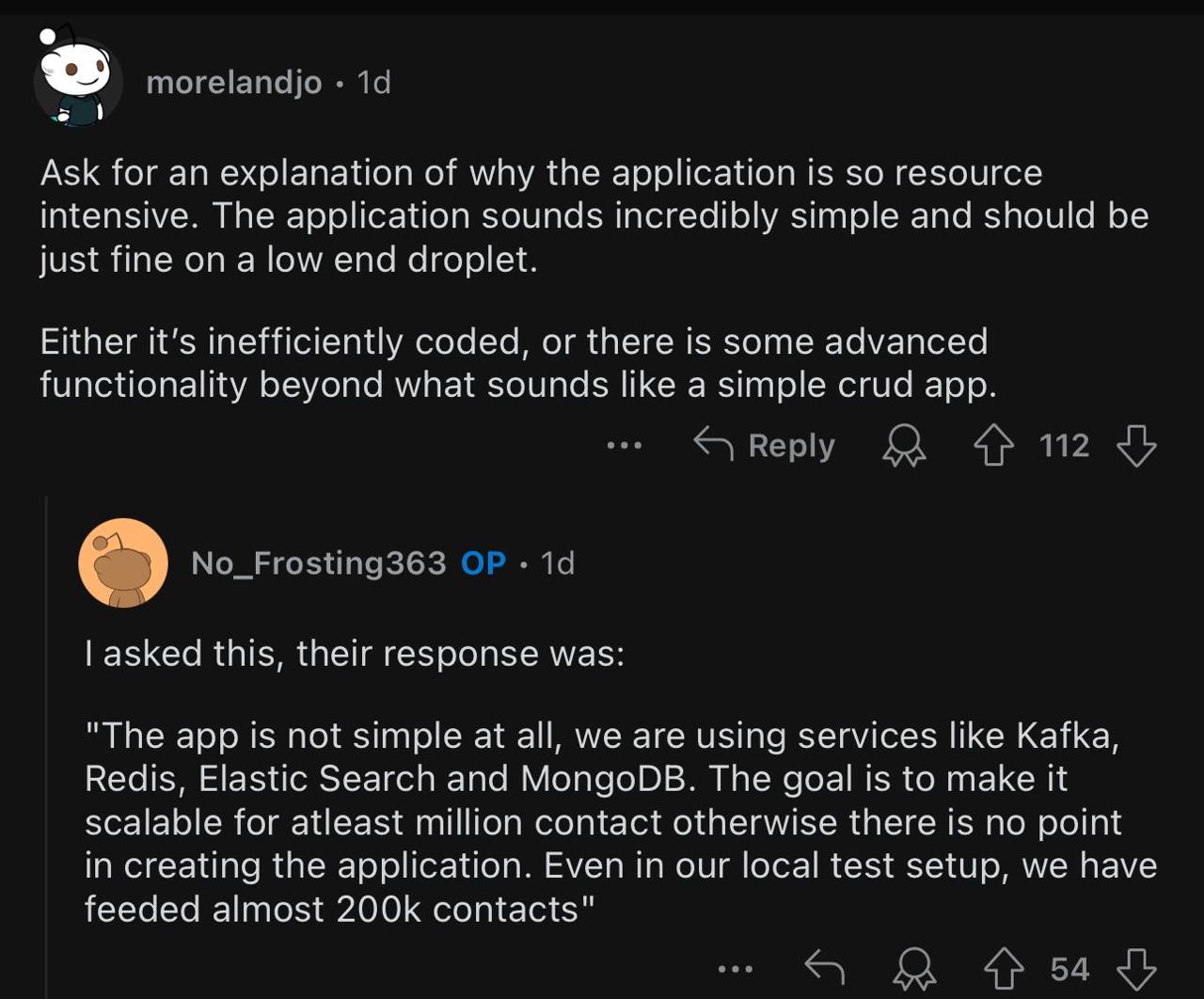Viewport: 1204px width, 999px height.
Task: Click Reply under morelandjo's comment
Action: click(x=764, y=446)
